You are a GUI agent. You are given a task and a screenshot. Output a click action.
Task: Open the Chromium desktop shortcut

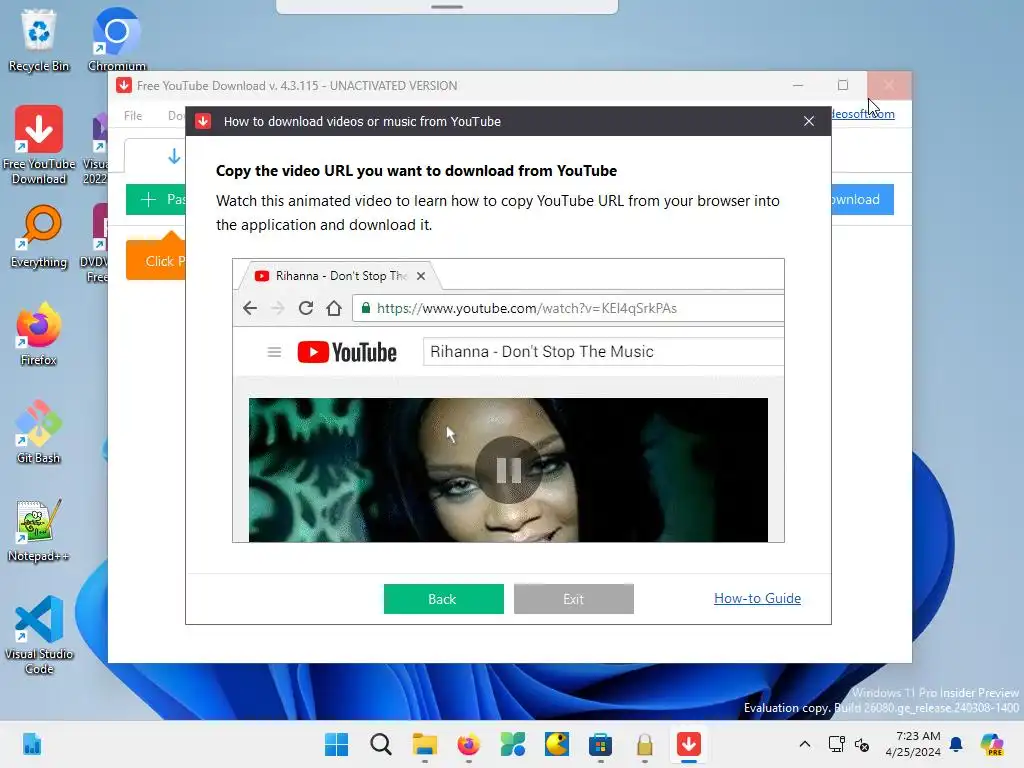pyautogui.click(x=117, y=40)
